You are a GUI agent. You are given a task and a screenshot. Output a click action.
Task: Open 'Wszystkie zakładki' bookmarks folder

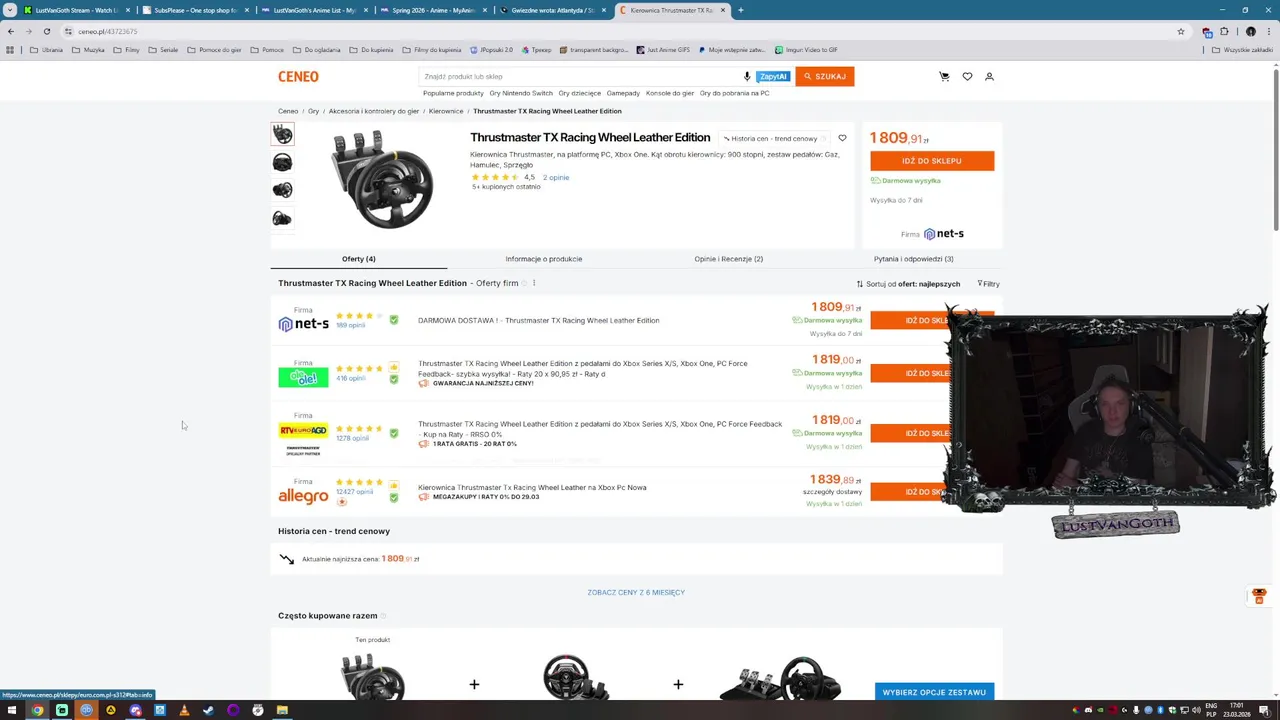(1243, 50)
